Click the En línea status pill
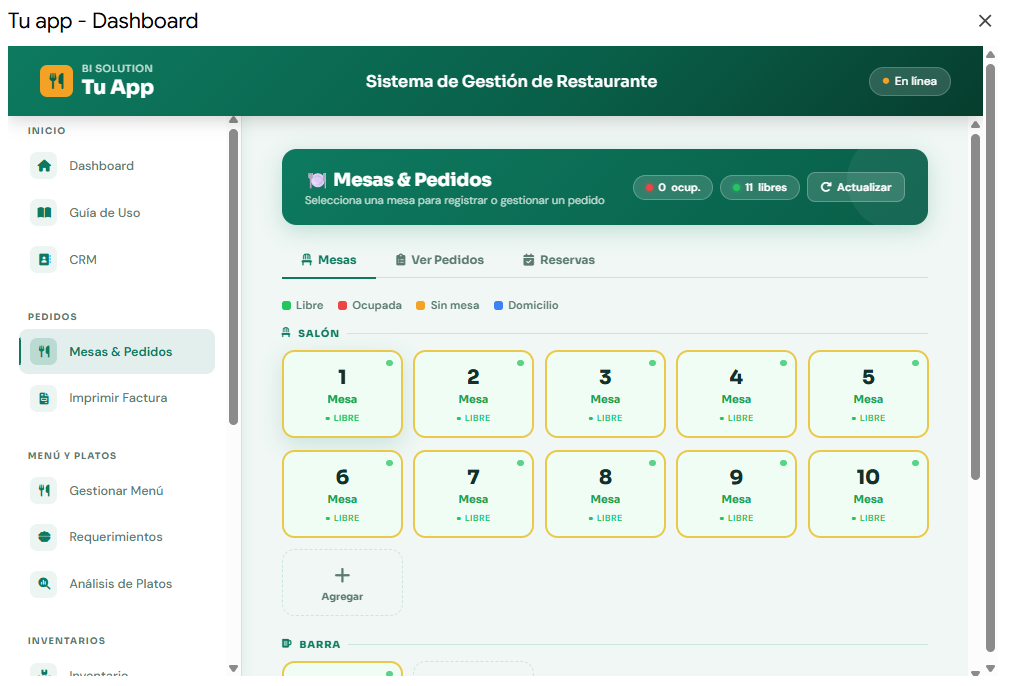The image size is (1009, 686). (909, 81)
